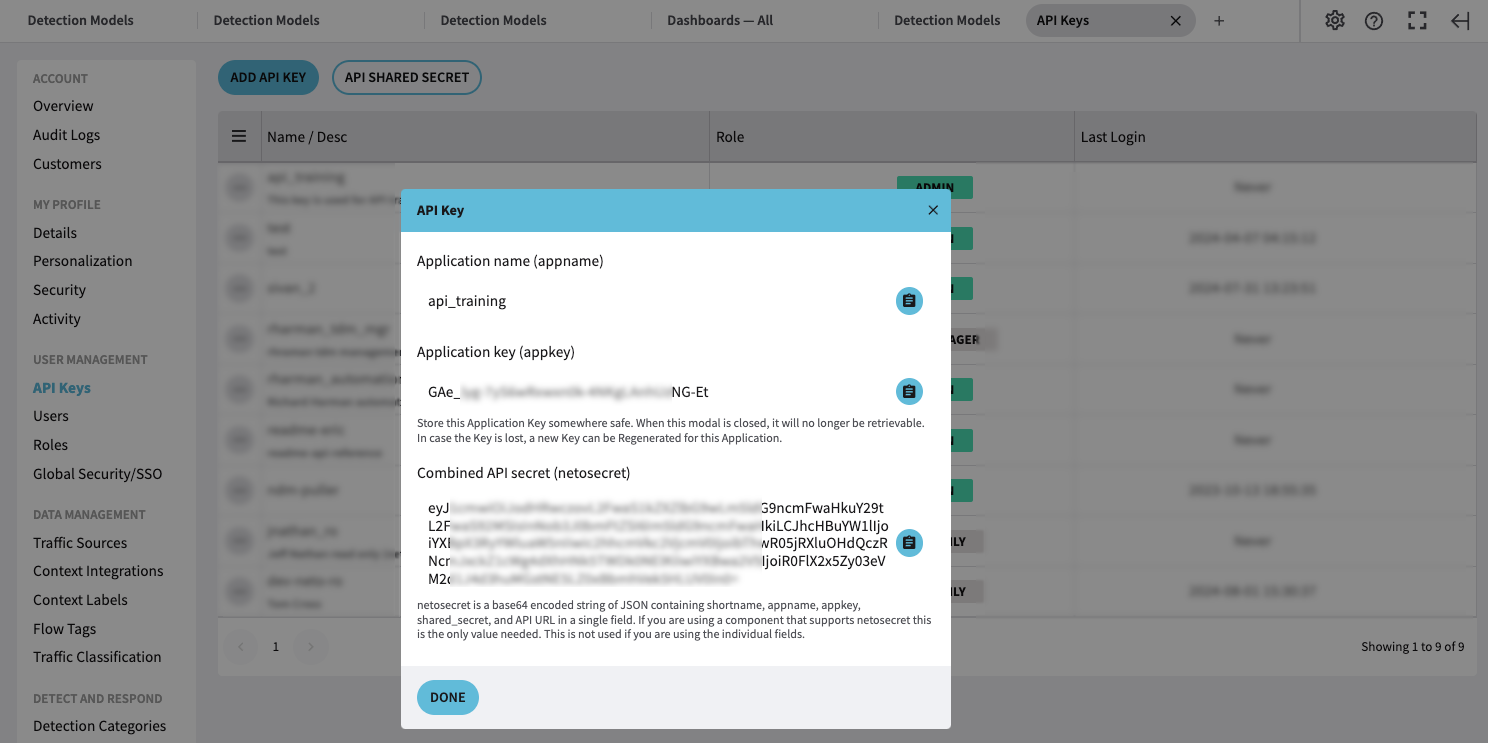Add a new tab with plus icon
This screenshot has width=1488, height=743.
1218,21
